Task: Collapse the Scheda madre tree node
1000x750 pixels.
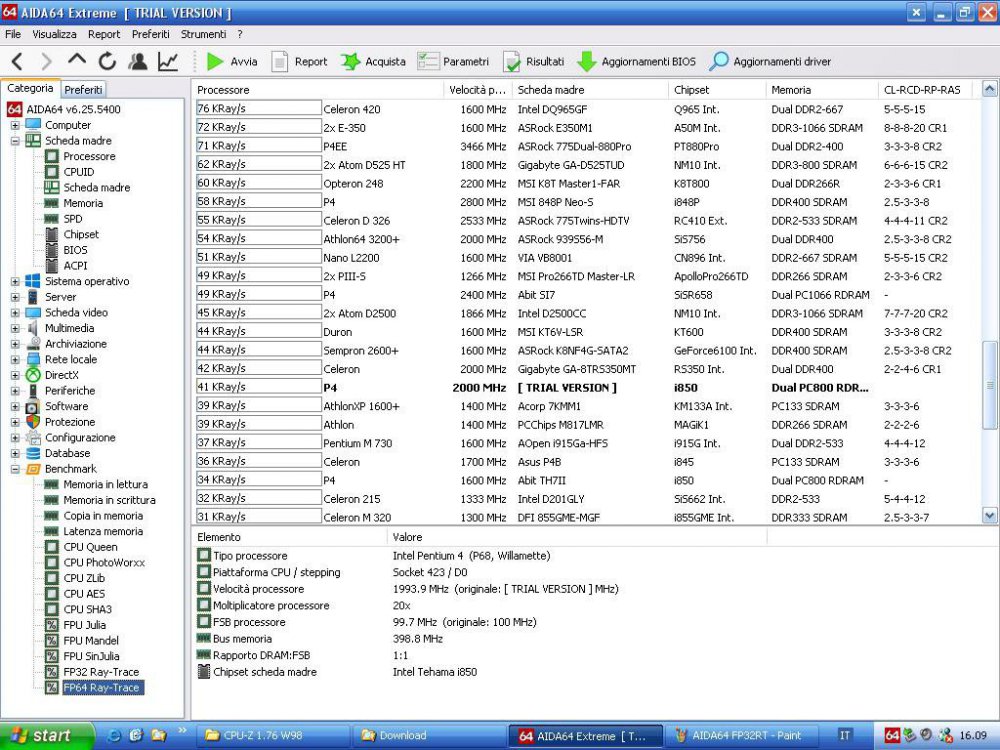Action: (x=15, y=141)
